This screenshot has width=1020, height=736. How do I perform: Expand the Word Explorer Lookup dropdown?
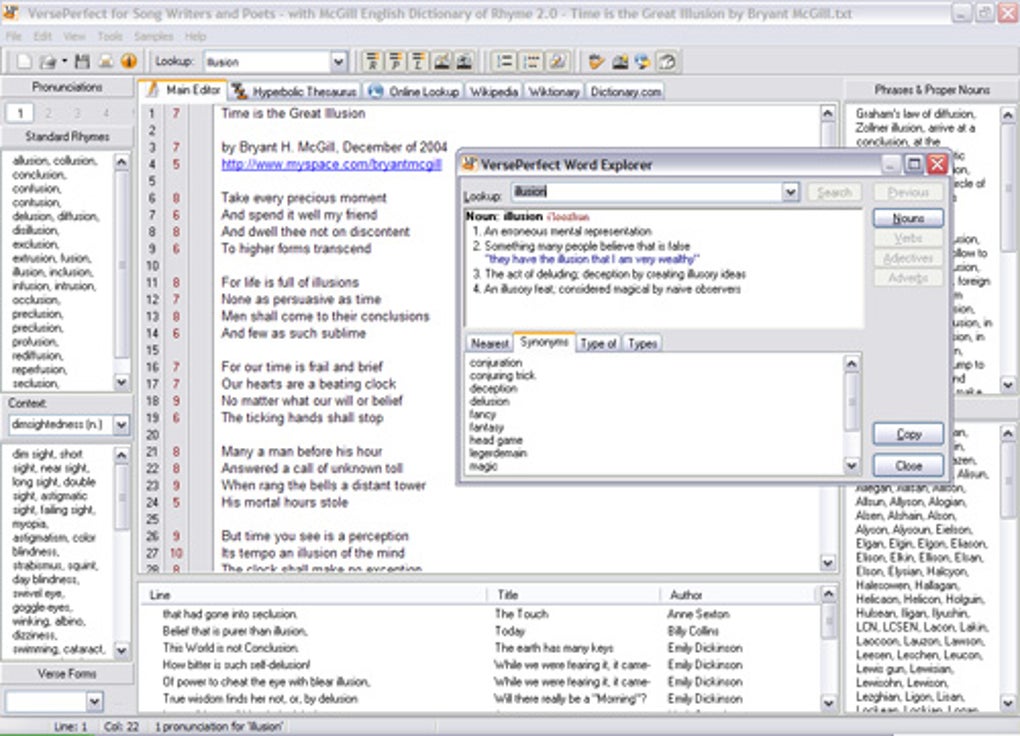point(790,191)
